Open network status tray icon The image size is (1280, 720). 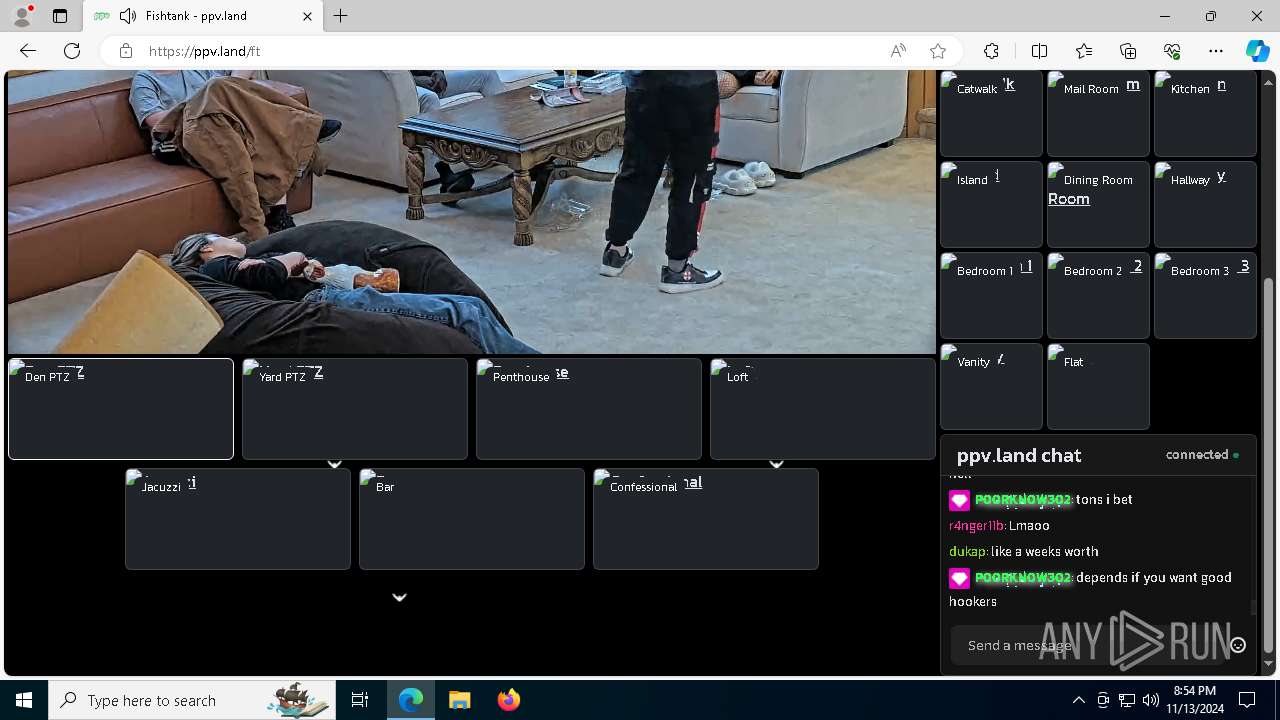pos(1127,700)
